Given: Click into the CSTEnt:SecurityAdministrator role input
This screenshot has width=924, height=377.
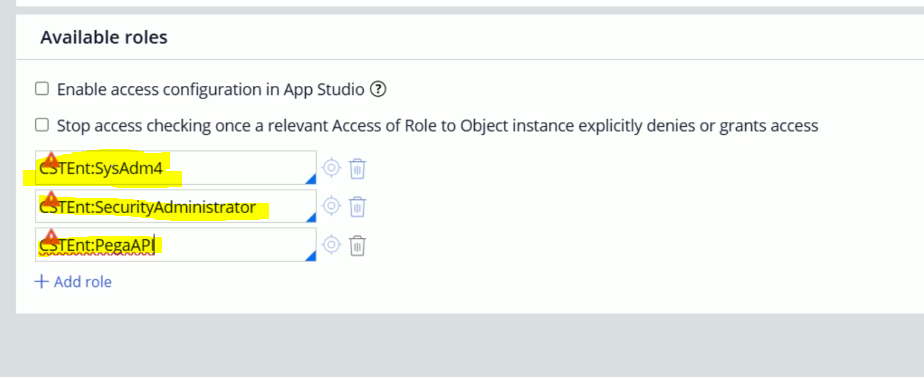Looking at the screenshot, I should (x=176, y=206).
